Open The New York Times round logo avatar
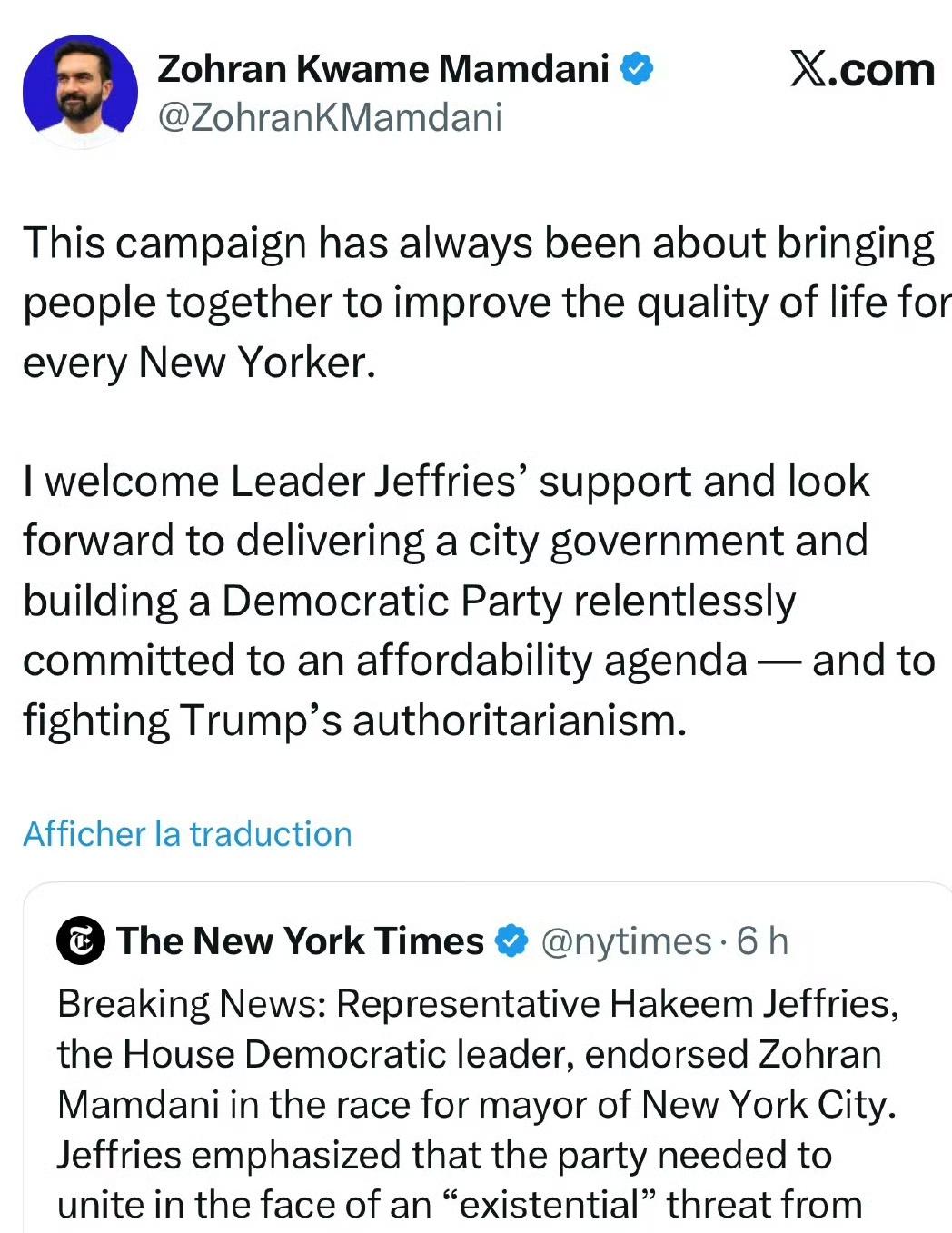 tap(82, 941)
